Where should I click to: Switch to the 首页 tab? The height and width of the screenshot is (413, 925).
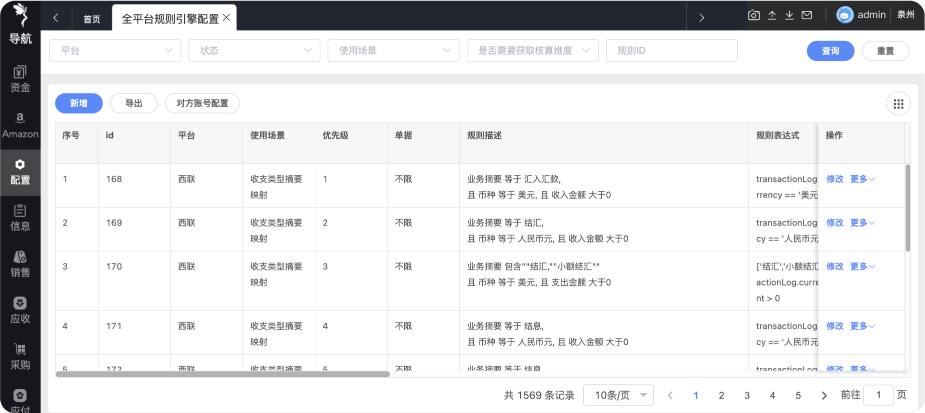pyautogui.click(x=91, y=18)
